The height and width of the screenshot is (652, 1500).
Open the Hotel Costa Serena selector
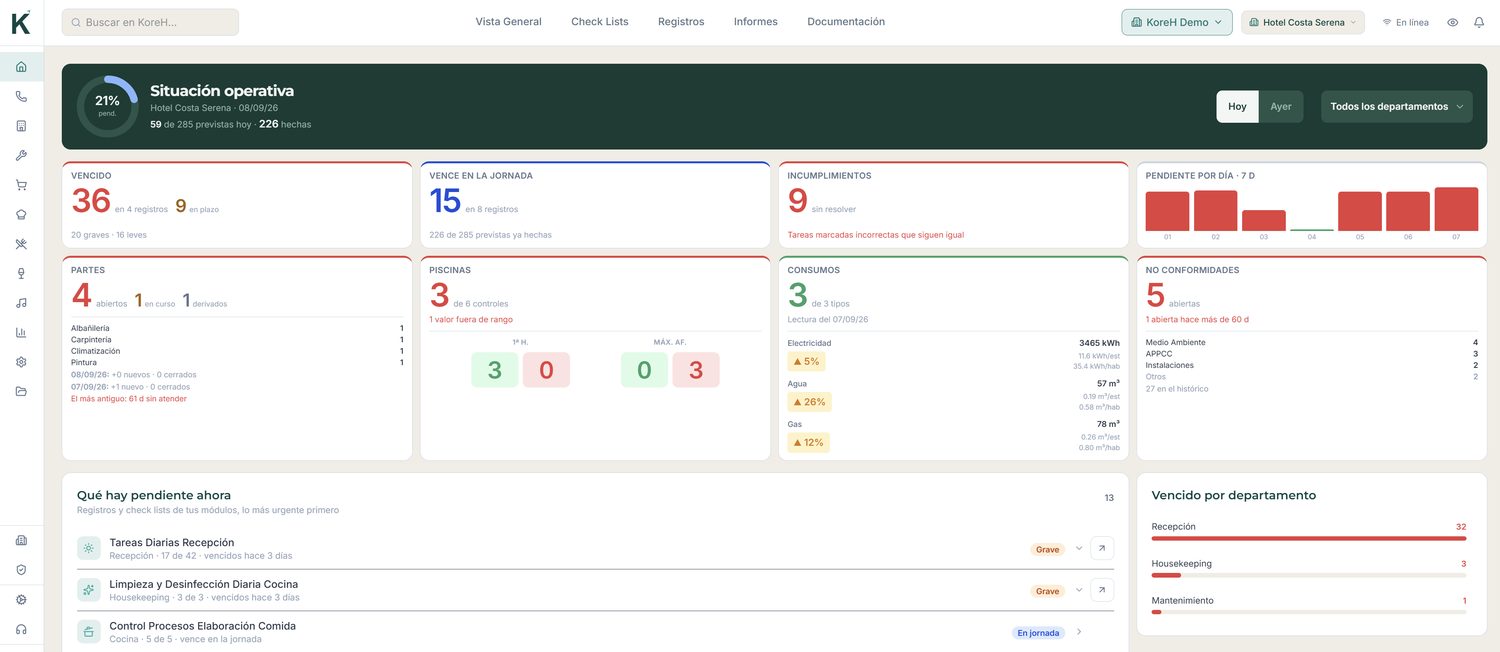click(1303, 22)
